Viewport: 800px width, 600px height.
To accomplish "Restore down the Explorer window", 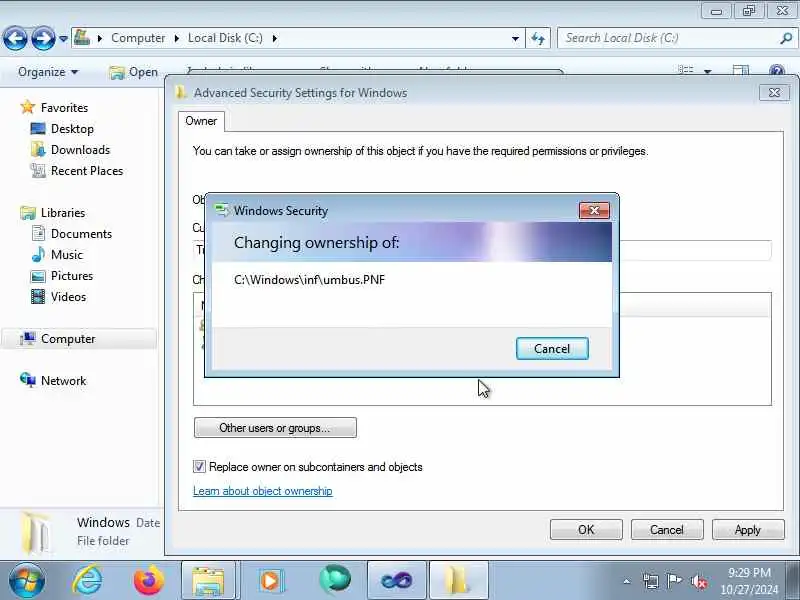I will tap(748, 11).
